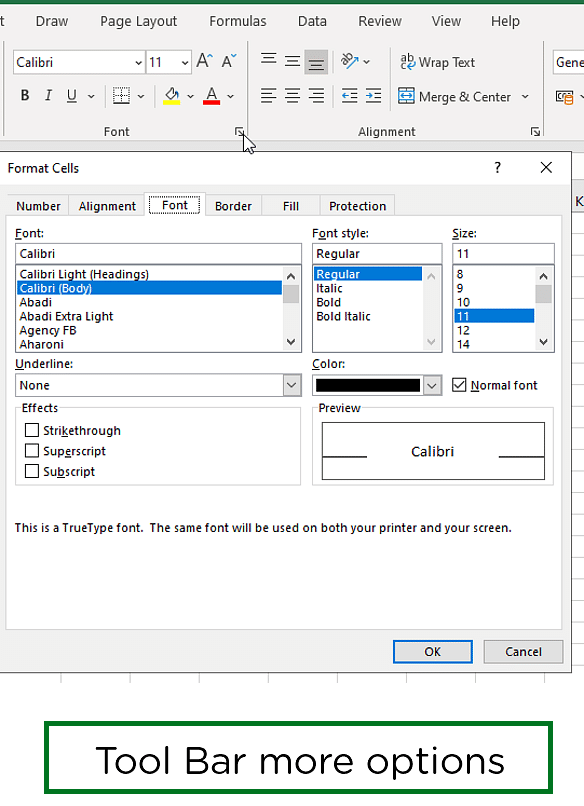584x806 pixels.
Task: Open the ribbon font size dropdown
Action: tap(185, 63)
